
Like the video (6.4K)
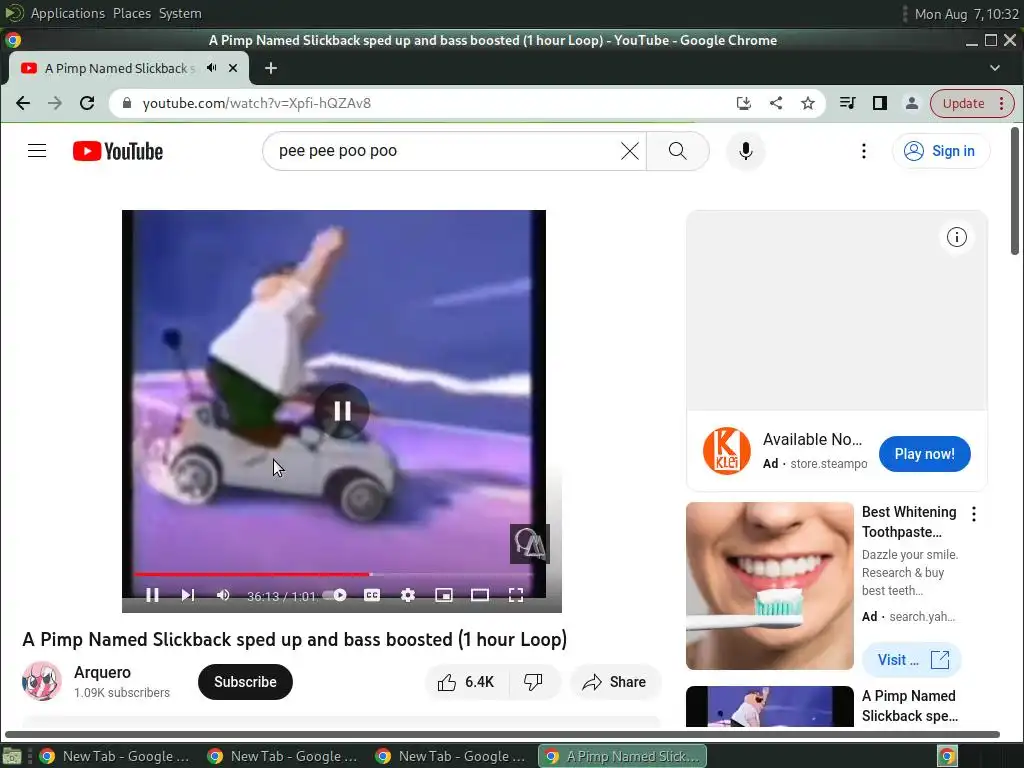[466, 682]
